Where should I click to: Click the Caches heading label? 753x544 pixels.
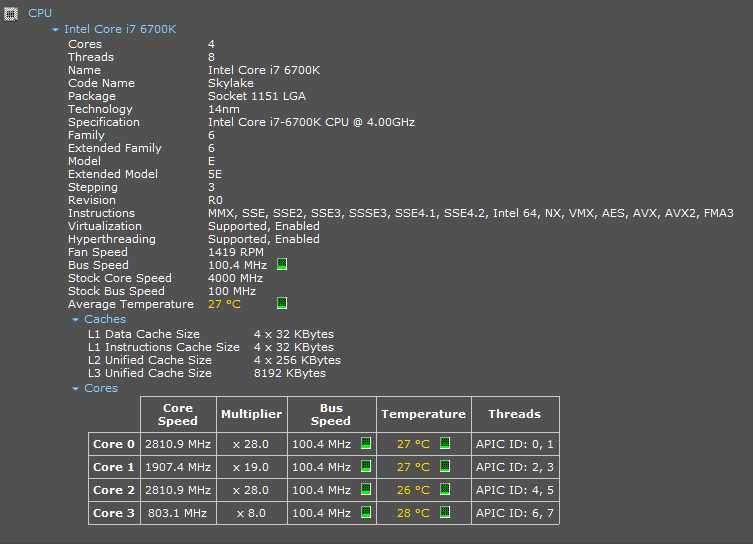105,319
